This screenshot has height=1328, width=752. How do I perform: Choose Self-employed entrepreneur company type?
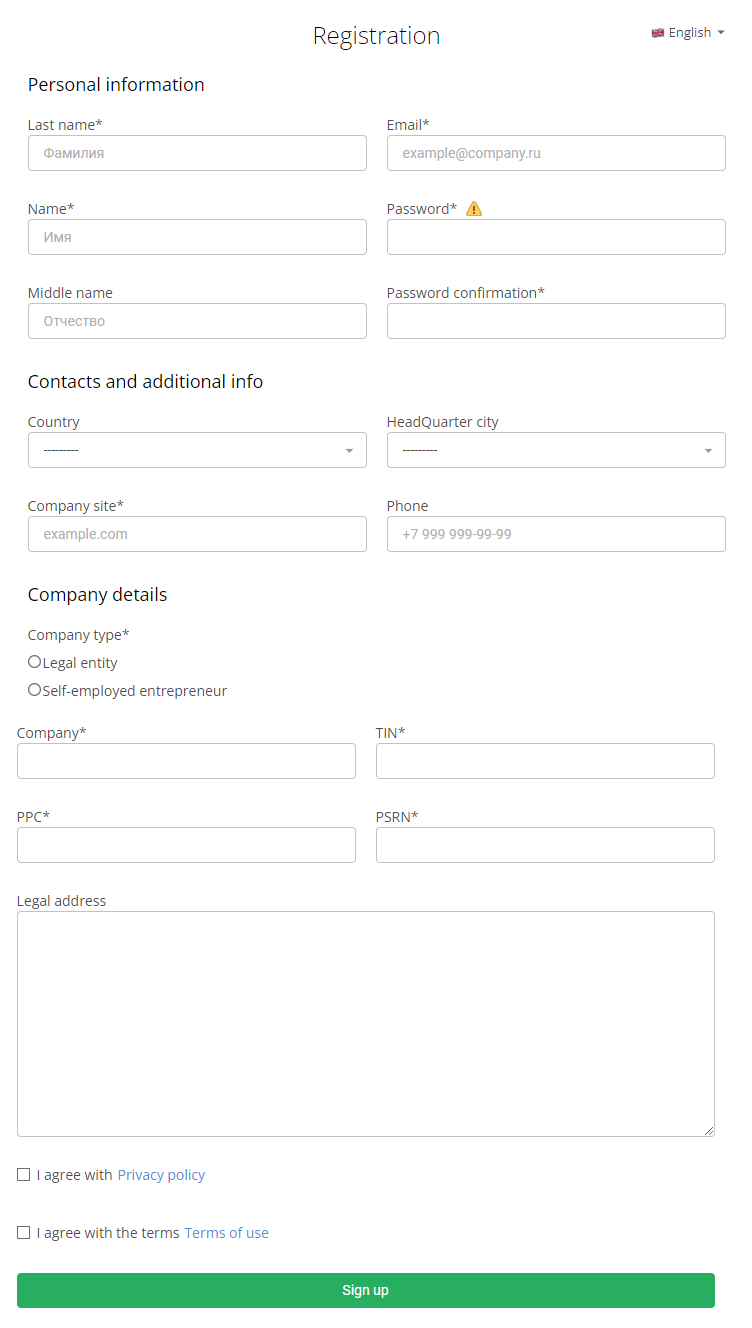point(35,690)
